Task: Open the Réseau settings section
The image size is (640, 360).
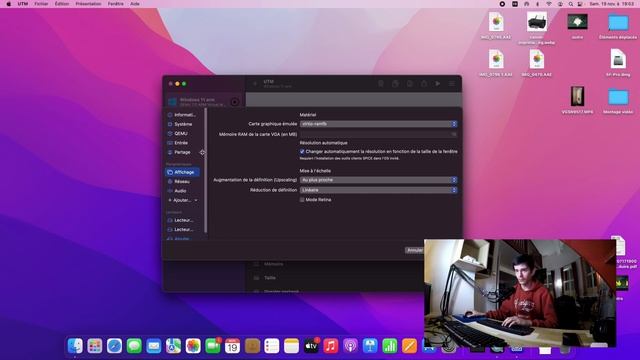Action: pyautogui.click(x=182, y=182)
